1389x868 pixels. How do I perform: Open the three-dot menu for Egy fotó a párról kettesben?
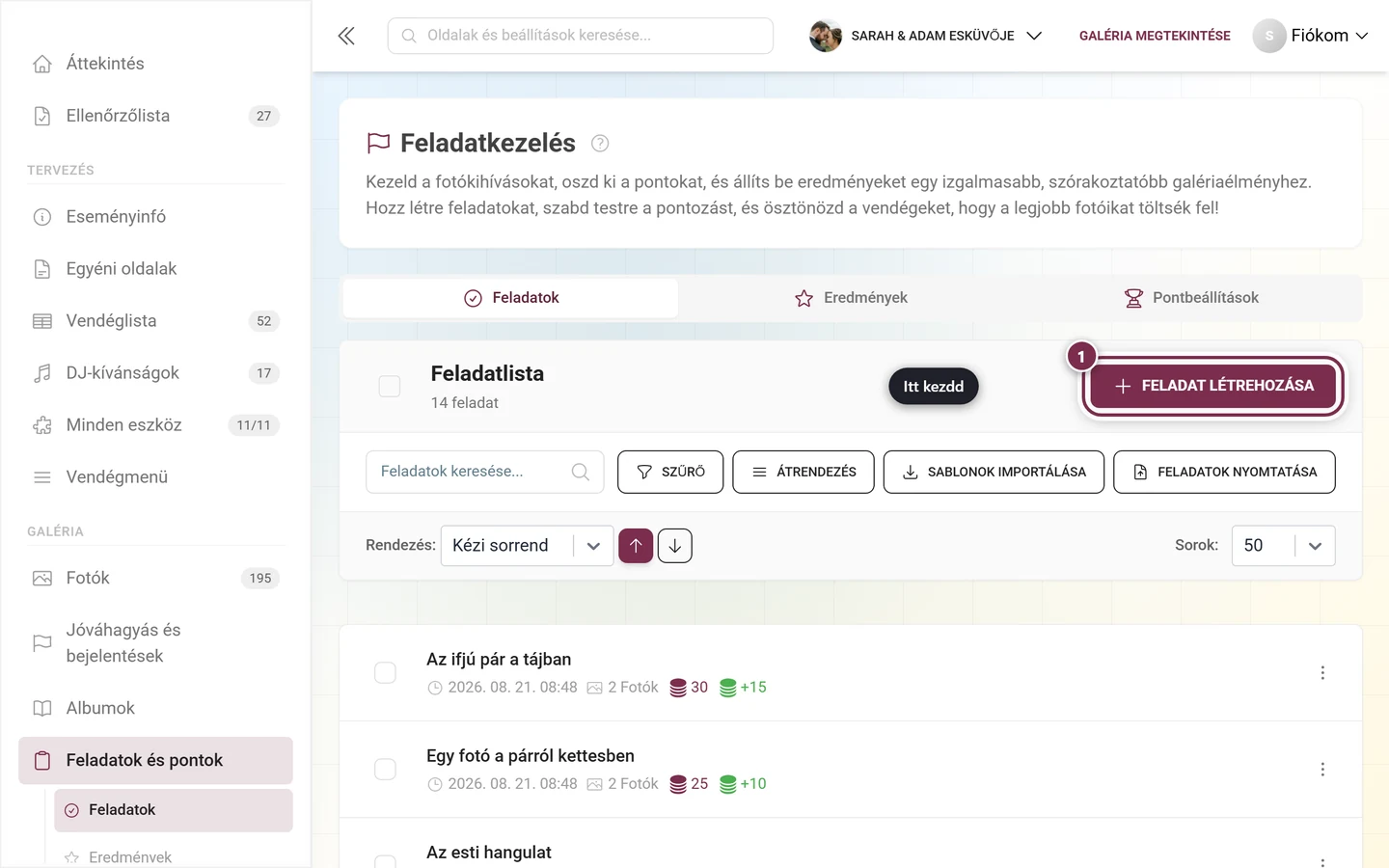point(1322,770)
